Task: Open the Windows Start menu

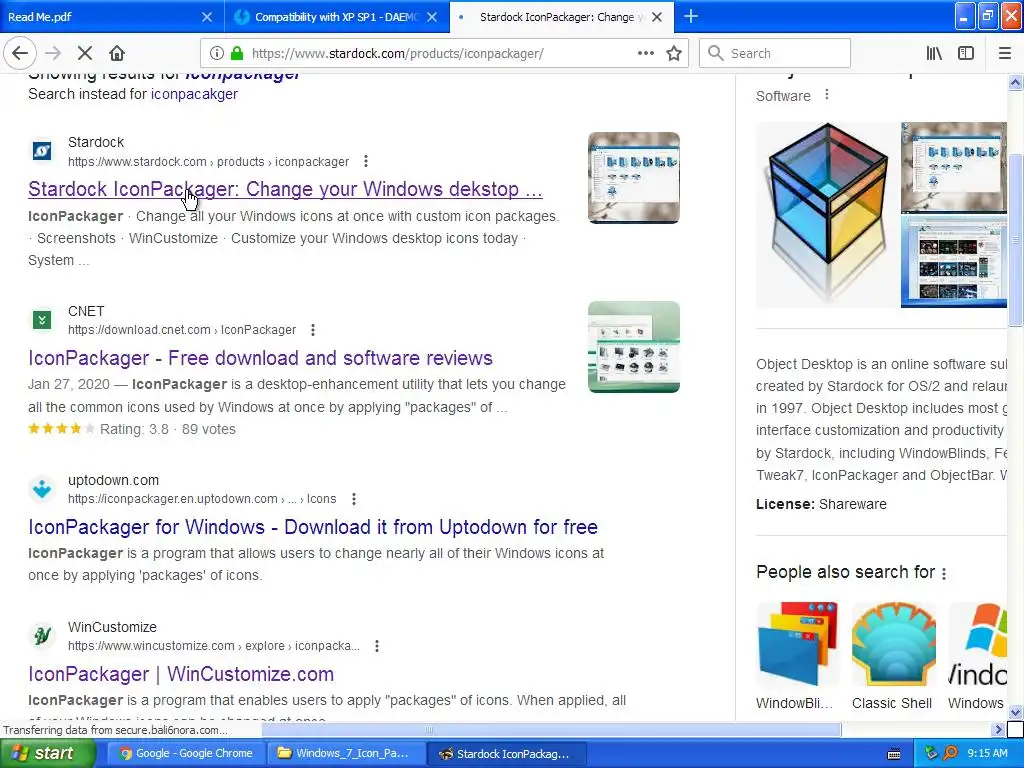Action: point(47,753)
